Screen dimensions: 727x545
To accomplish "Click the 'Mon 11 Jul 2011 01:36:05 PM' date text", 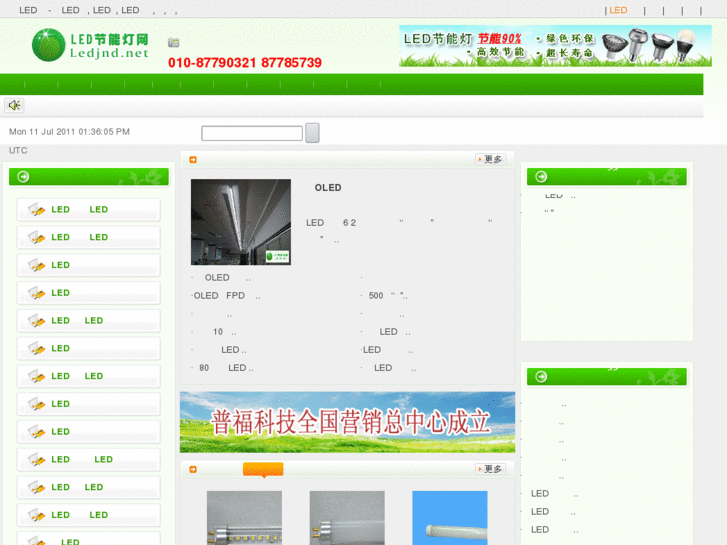I will click(69, 132).
